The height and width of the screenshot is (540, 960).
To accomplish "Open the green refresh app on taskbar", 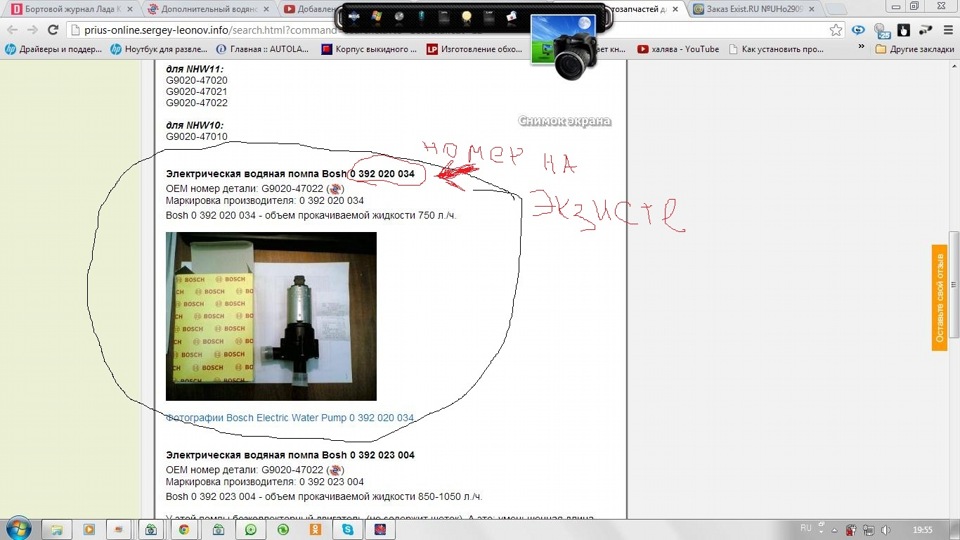I will tap(283, 530).
